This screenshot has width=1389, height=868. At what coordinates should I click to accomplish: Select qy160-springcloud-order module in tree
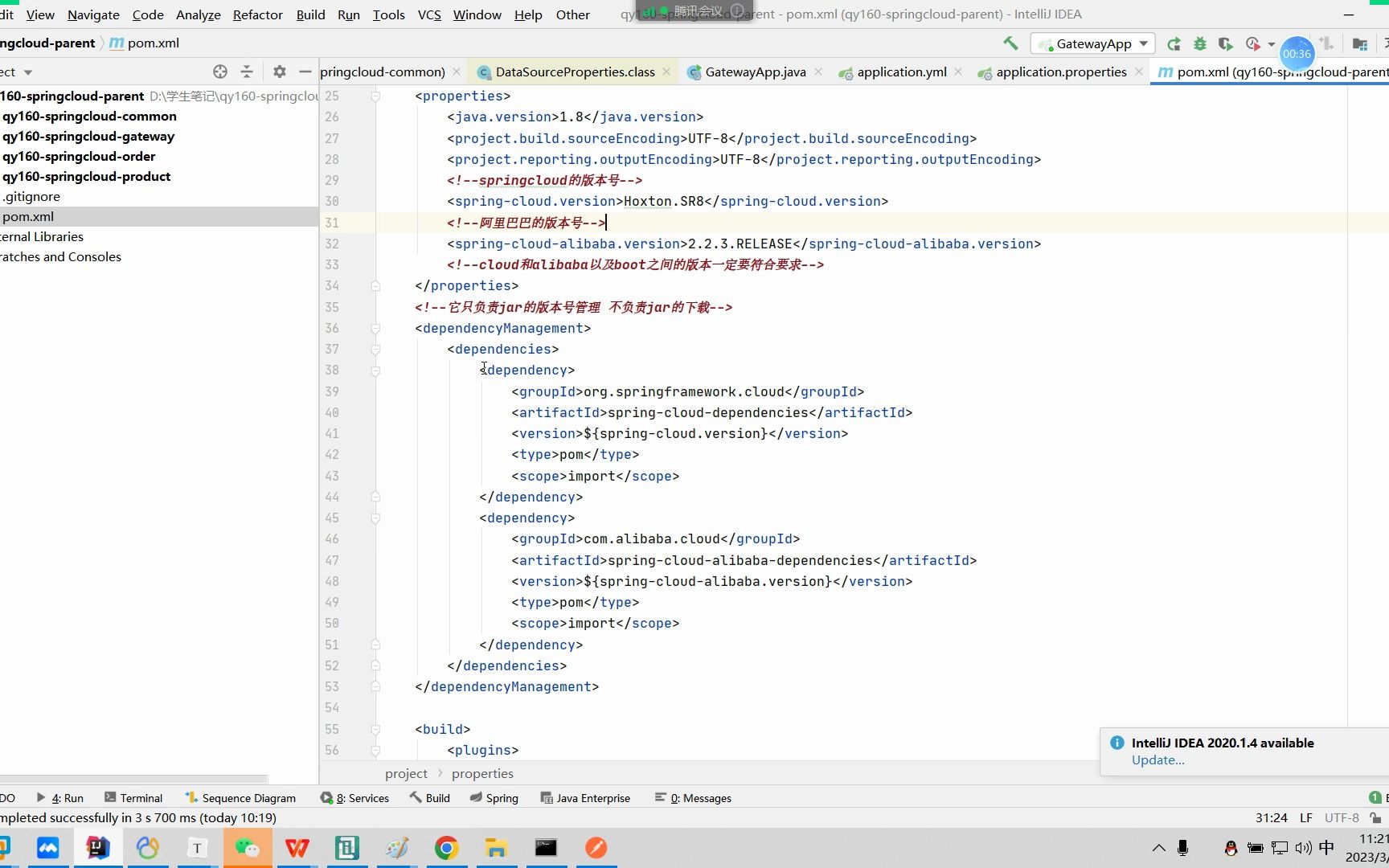pyautogui.click(x=79, y=156)
